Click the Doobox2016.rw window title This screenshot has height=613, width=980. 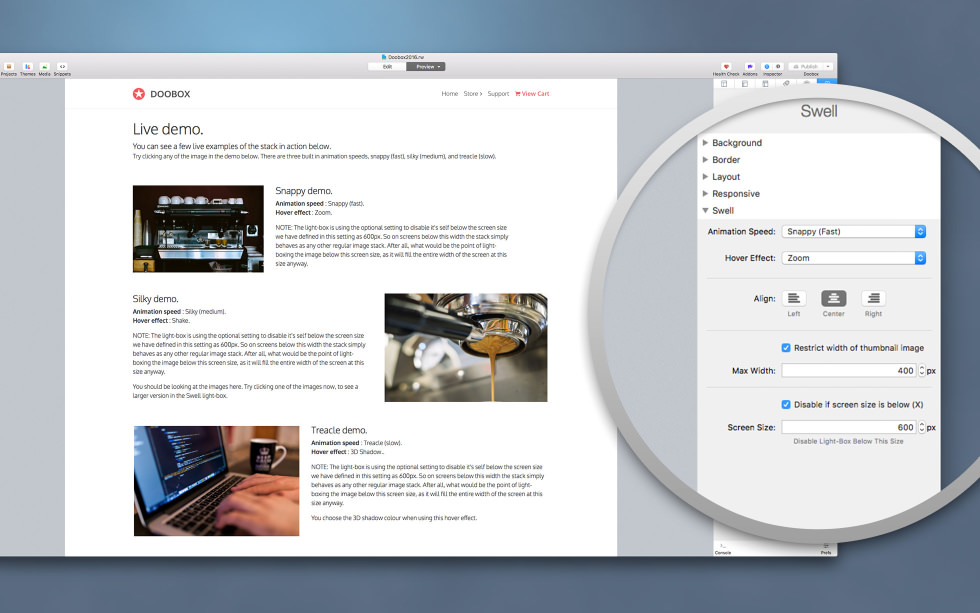[x=406, y=57]
